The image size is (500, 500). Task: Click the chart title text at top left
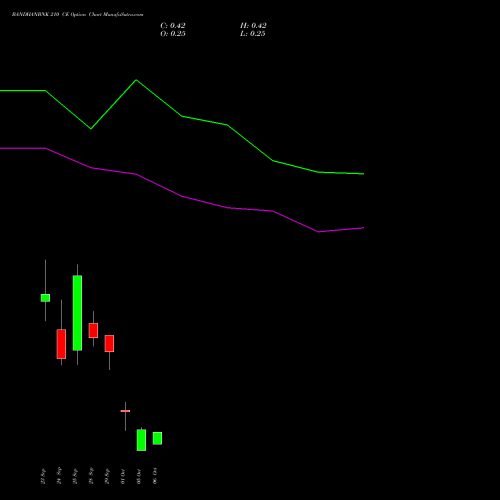(x=77, y=15)
